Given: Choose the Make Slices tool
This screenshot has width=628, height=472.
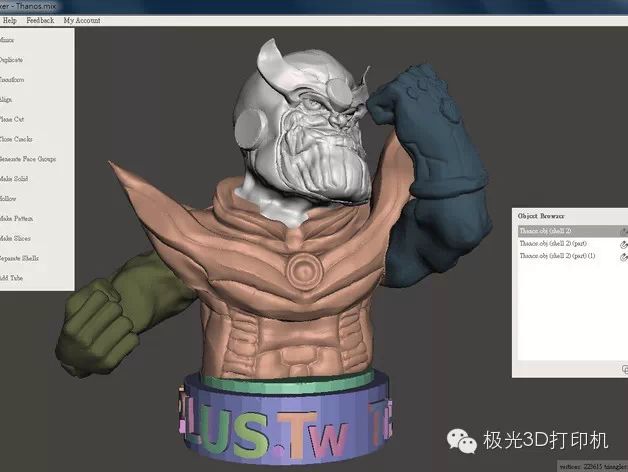Looking at the screenshot, I should pyautogui.click(x=15, y=238).
